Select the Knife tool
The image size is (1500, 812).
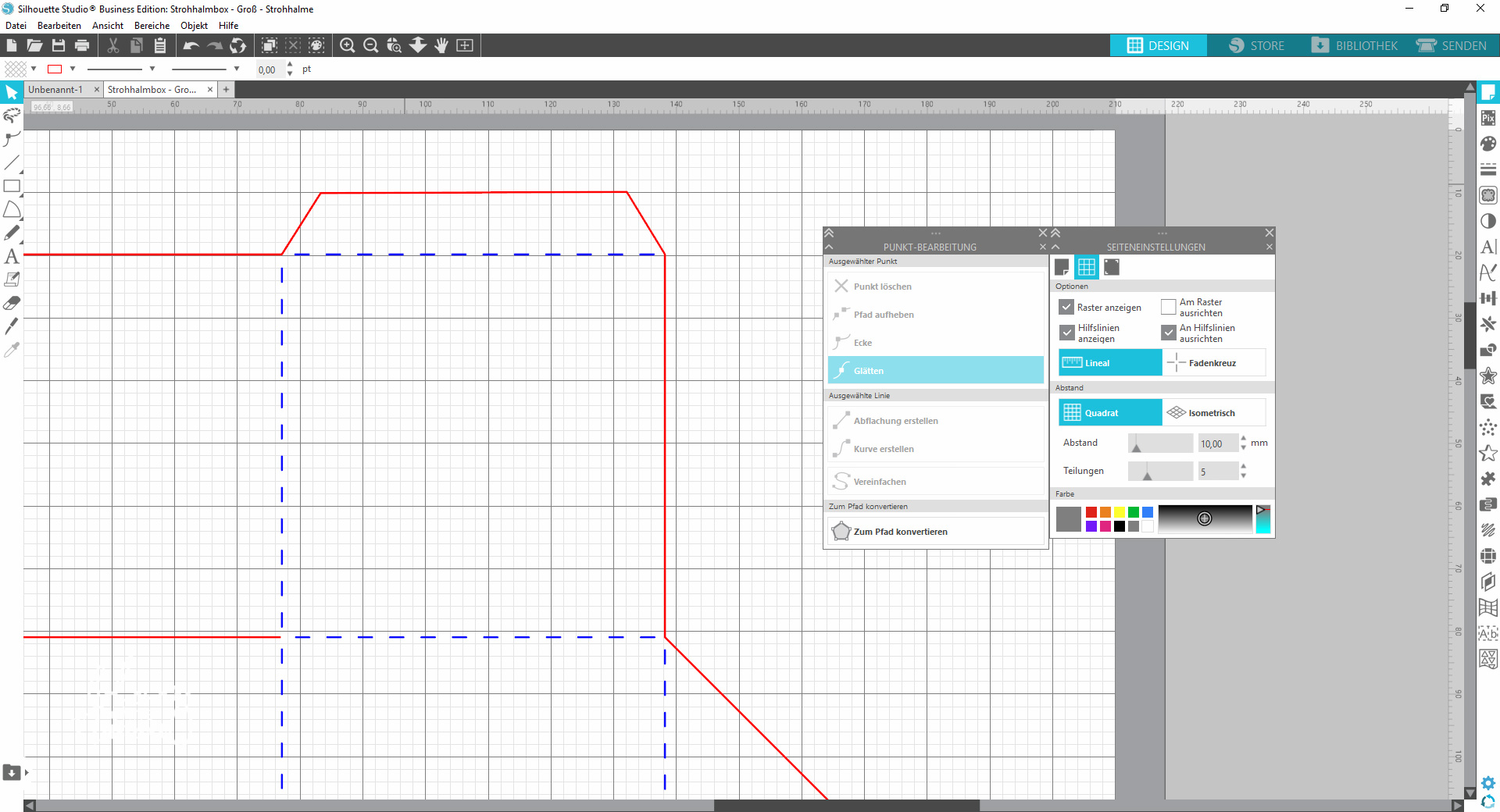(x=12, y=326)
